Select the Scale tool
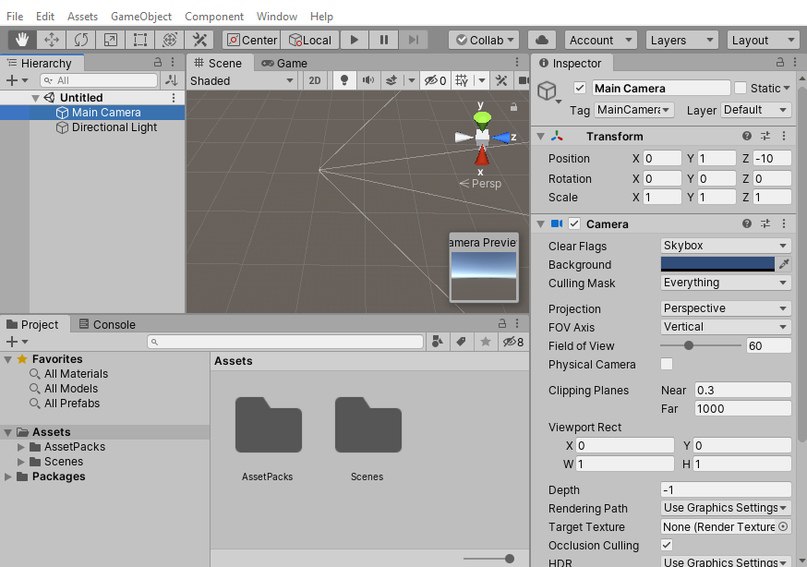 [110, 40]
